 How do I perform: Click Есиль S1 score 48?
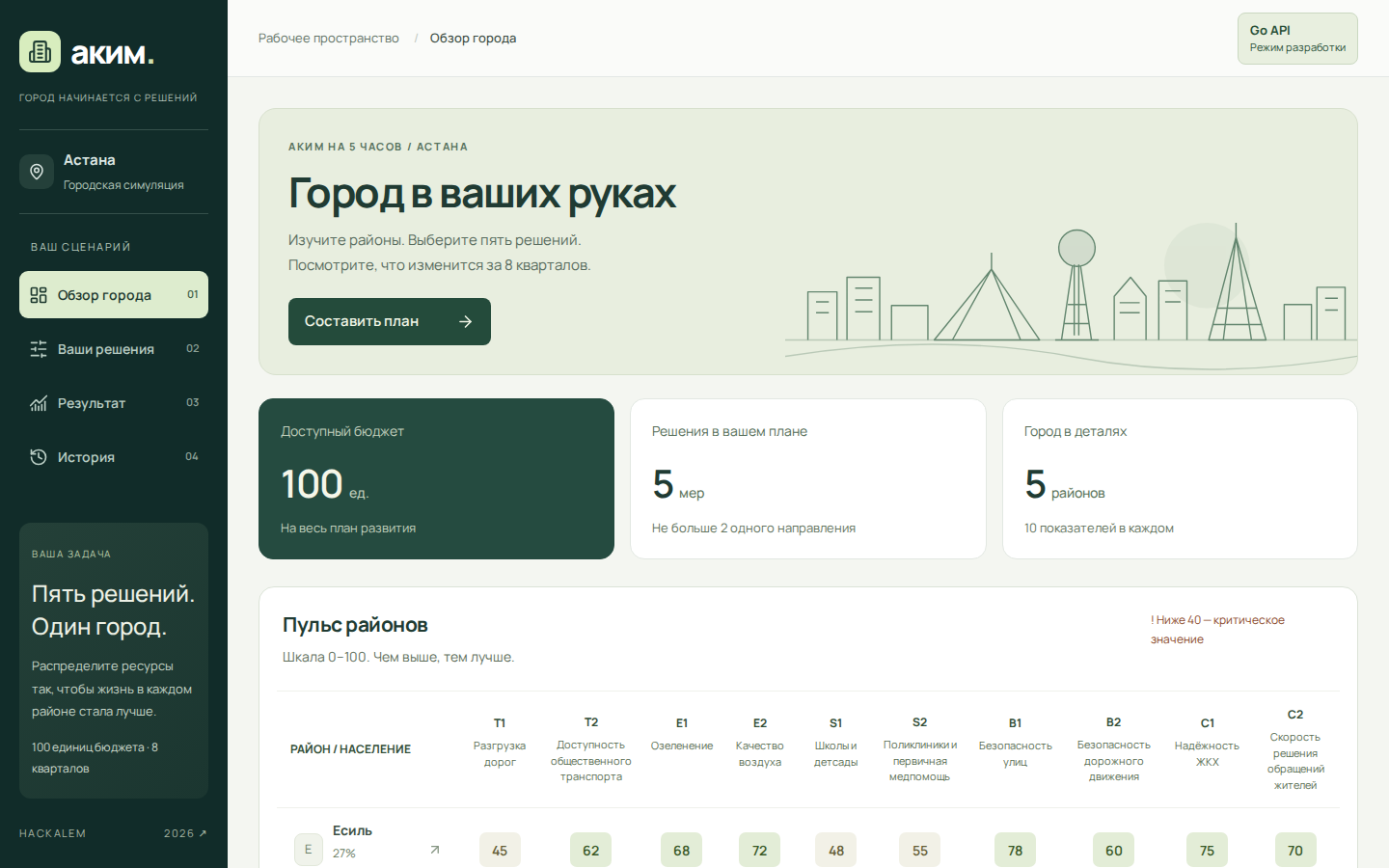click(x=836, y=850)
